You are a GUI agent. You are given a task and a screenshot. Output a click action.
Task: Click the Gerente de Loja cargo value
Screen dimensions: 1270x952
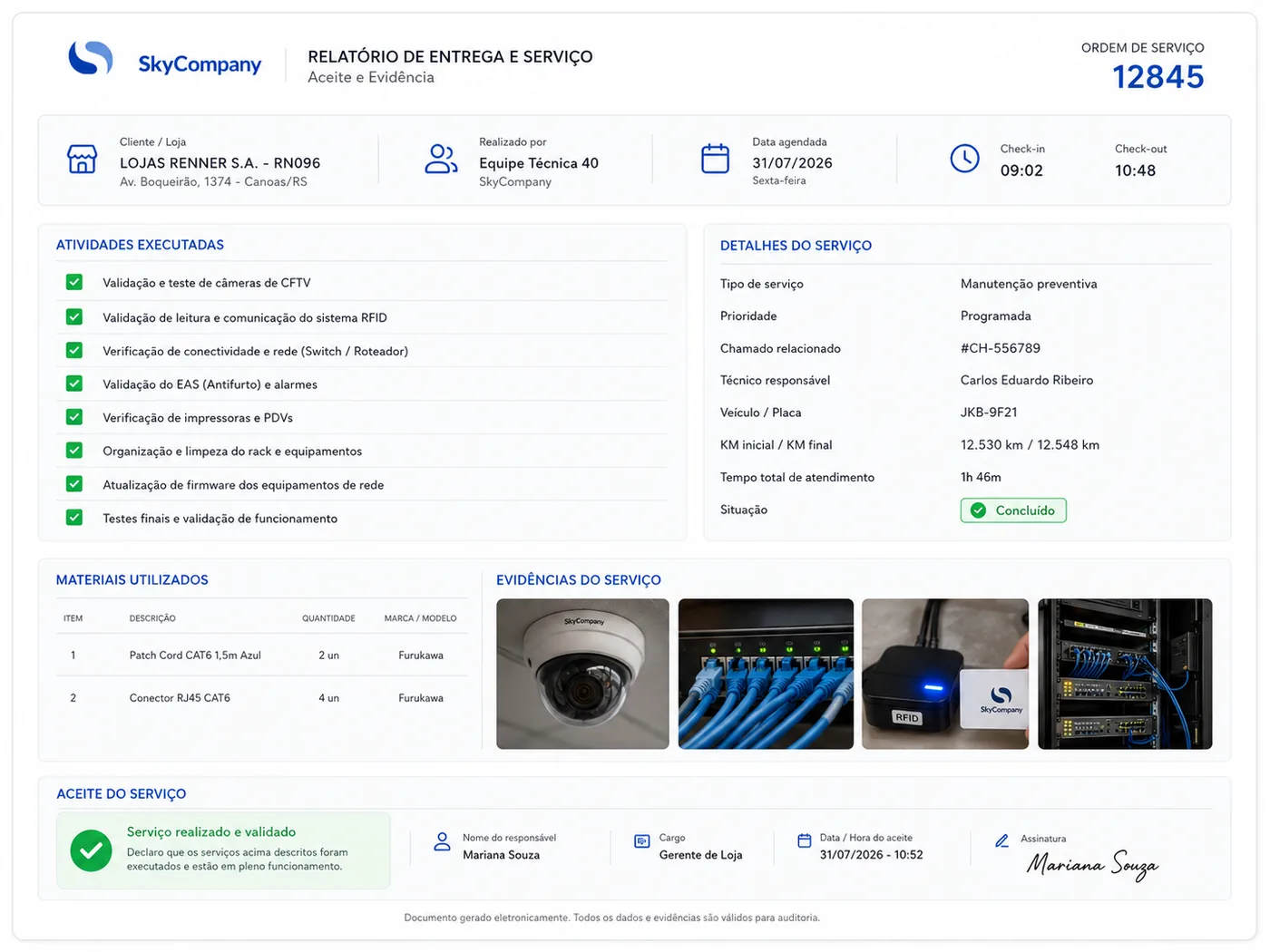(700, 855)
